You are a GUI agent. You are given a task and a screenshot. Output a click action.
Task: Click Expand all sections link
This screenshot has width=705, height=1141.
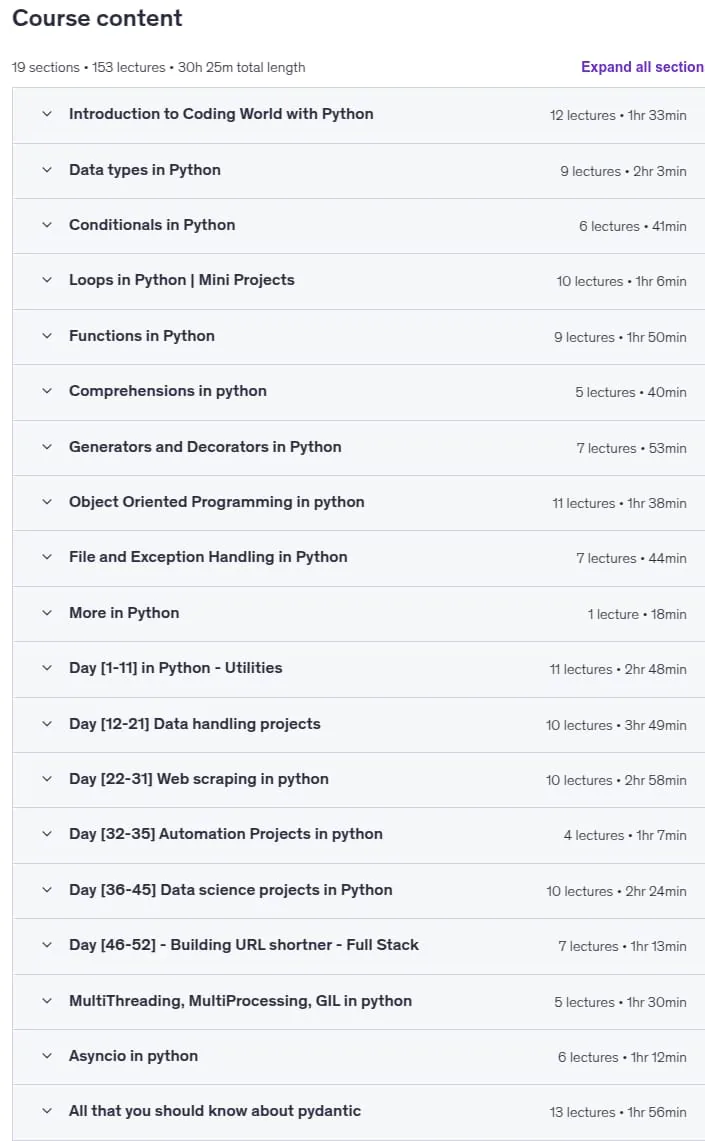coord(642,67)
